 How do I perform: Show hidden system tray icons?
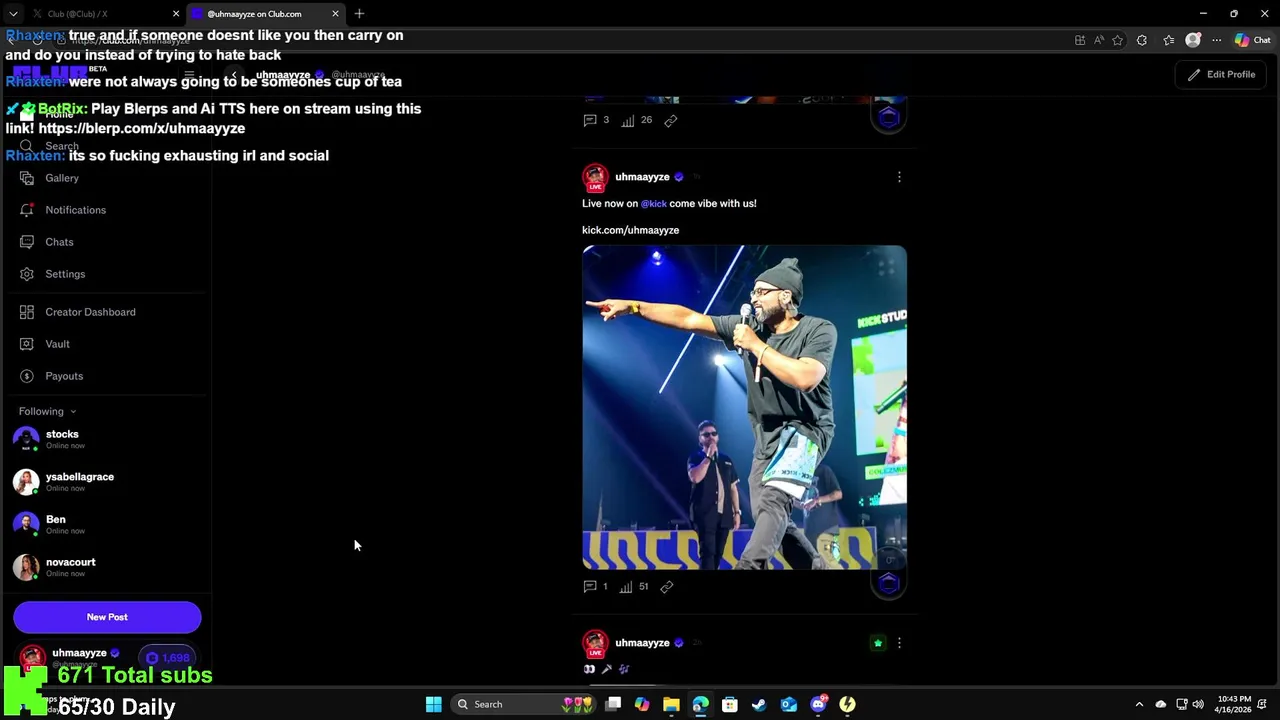[x=1139, y=704]
